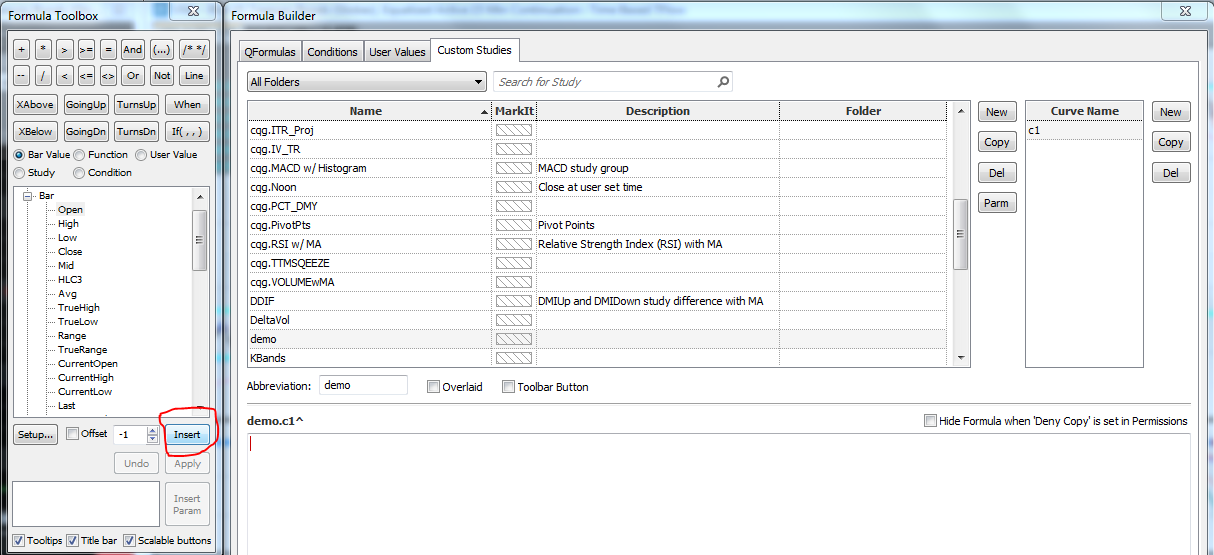Click the Line button in toolbox
The width and height of the screenshot is (1214, 555).
(x=194, y=75)
